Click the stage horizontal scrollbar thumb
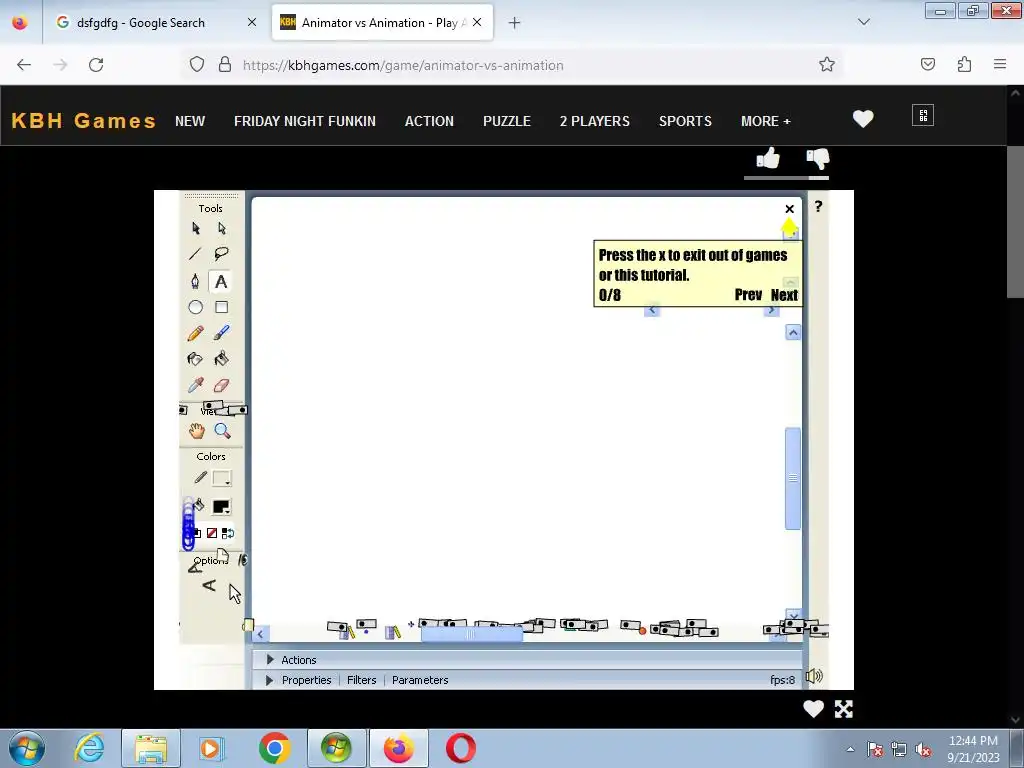This screenshot has height=768, width=1024. tap(472, 633)
